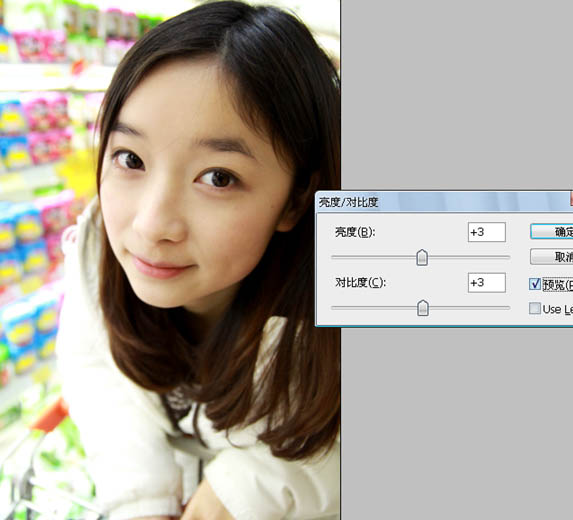
Task: Toggle the 预览 preview checkbox
Action: pos(535,284)
